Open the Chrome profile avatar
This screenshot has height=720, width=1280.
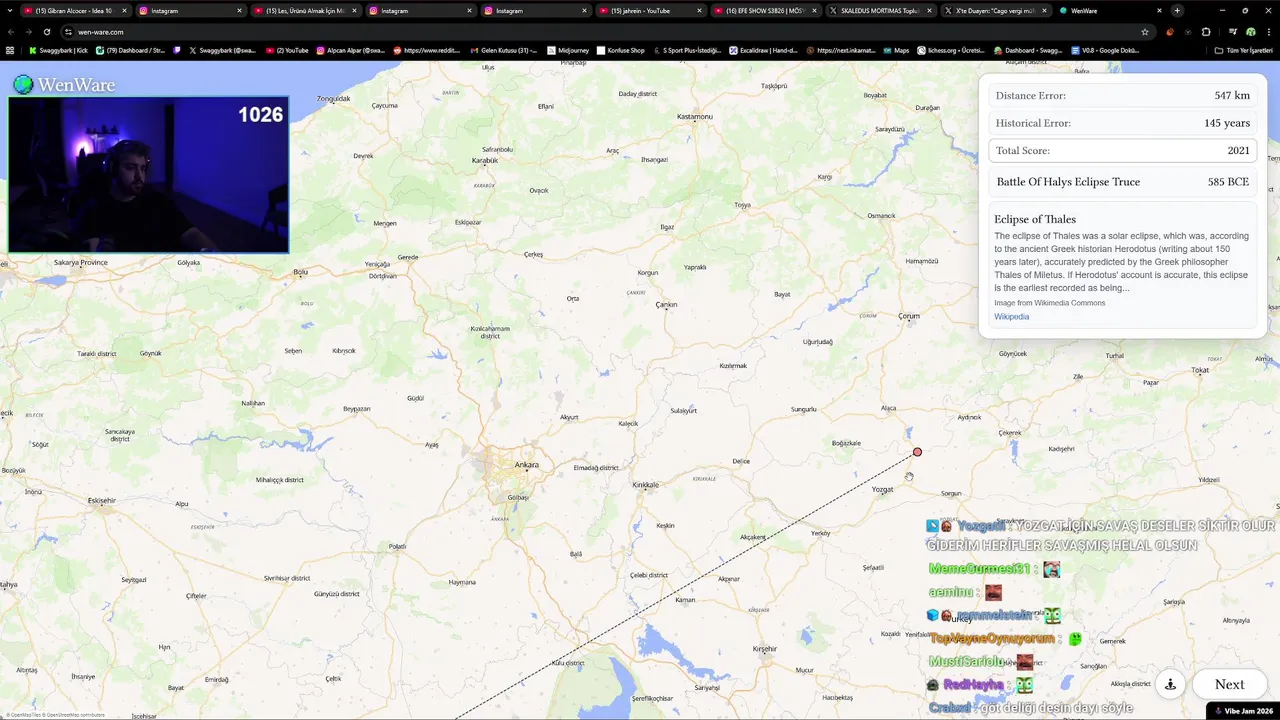(1251, 32)
